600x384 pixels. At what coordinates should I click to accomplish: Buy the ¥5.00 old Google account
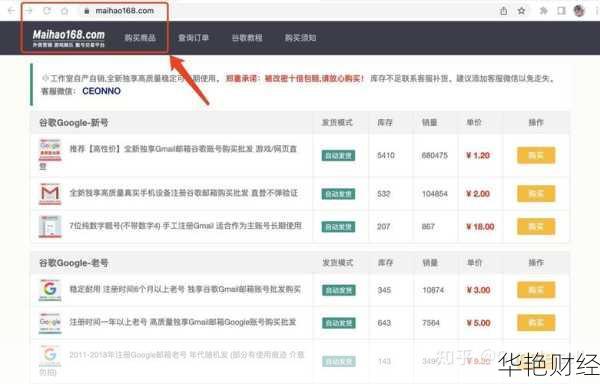point(536,323)
